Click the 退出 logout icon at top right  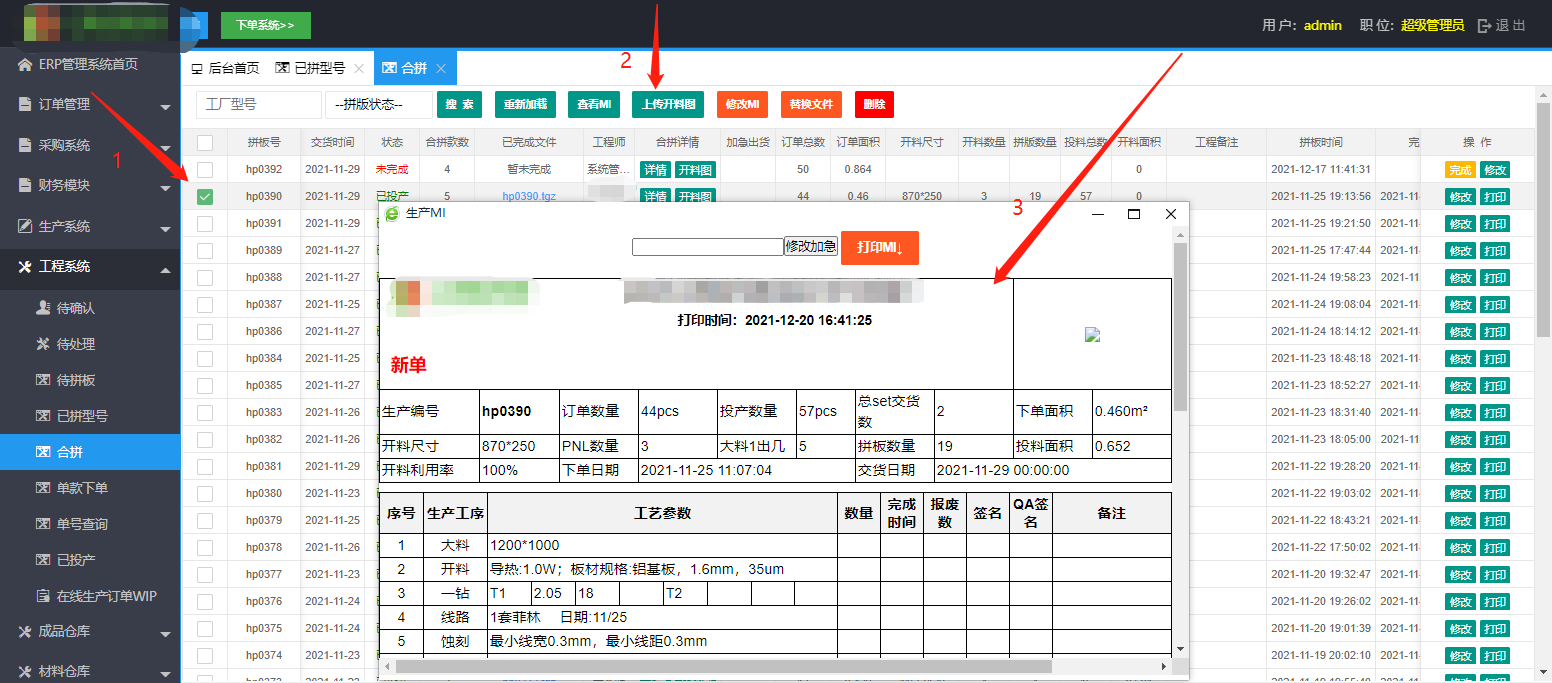[1484, 26]
